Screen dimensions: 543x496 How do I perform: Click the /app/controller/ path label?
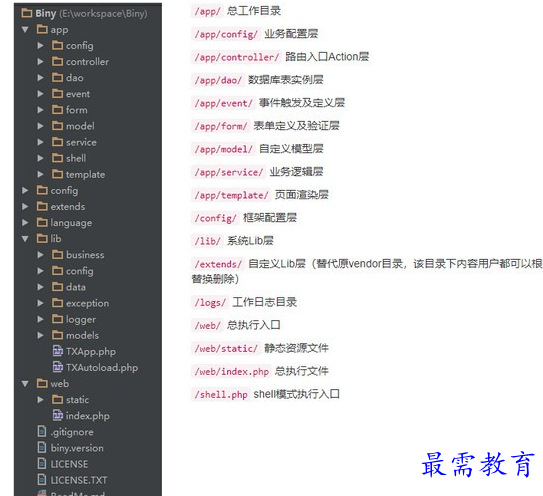pyautogui.click(x=236, y=57)
